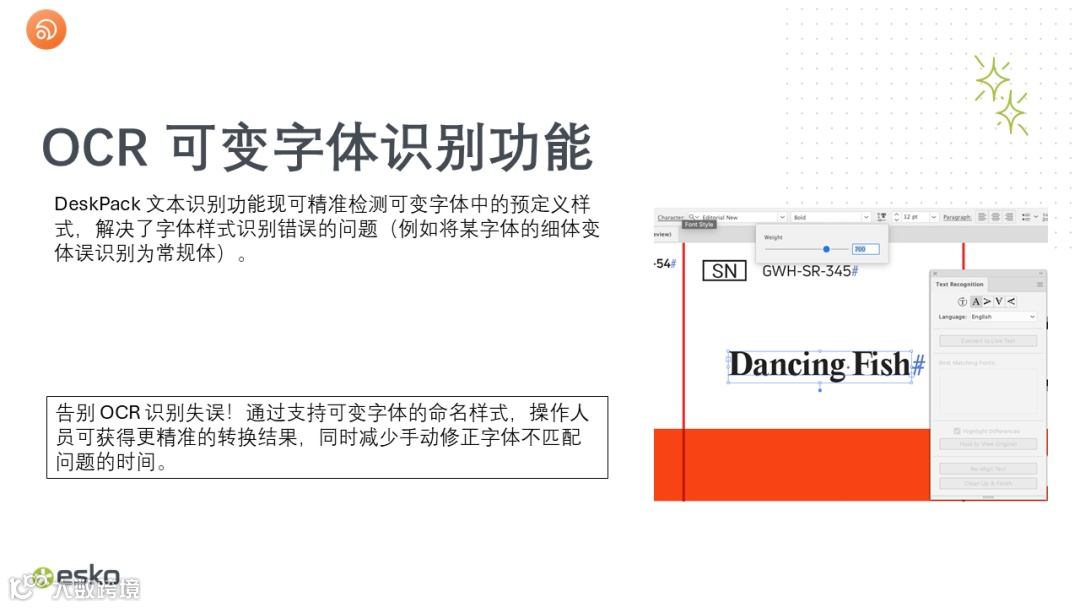Click the Esko logo
The height and width of the screenshot is (608, 1080).
[x=76, y=577]
